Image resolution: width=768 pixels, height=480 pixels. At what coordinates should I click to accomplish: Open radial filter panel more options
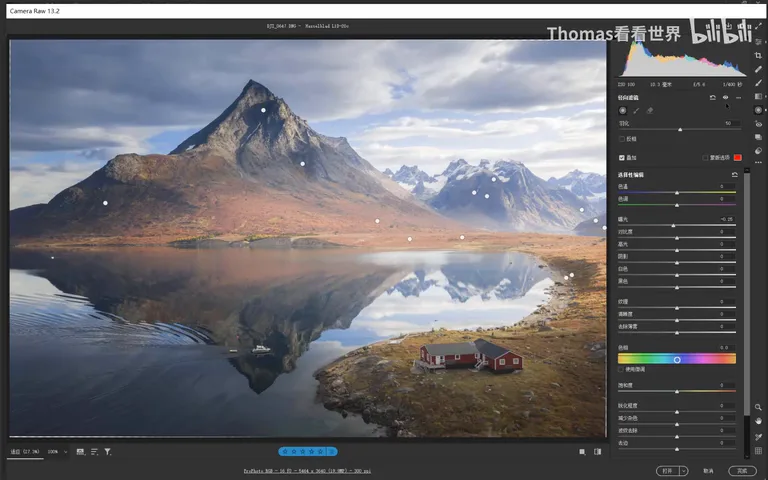tap(739, 97)
